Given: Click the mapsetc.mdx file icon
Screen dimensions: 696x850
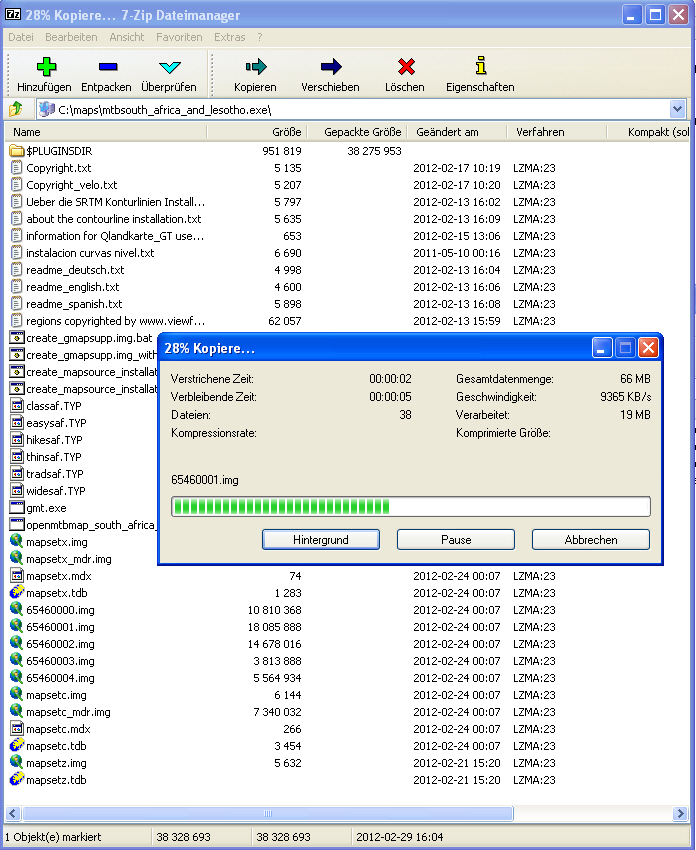Looking at the screenshot, I should coord(17,729).
